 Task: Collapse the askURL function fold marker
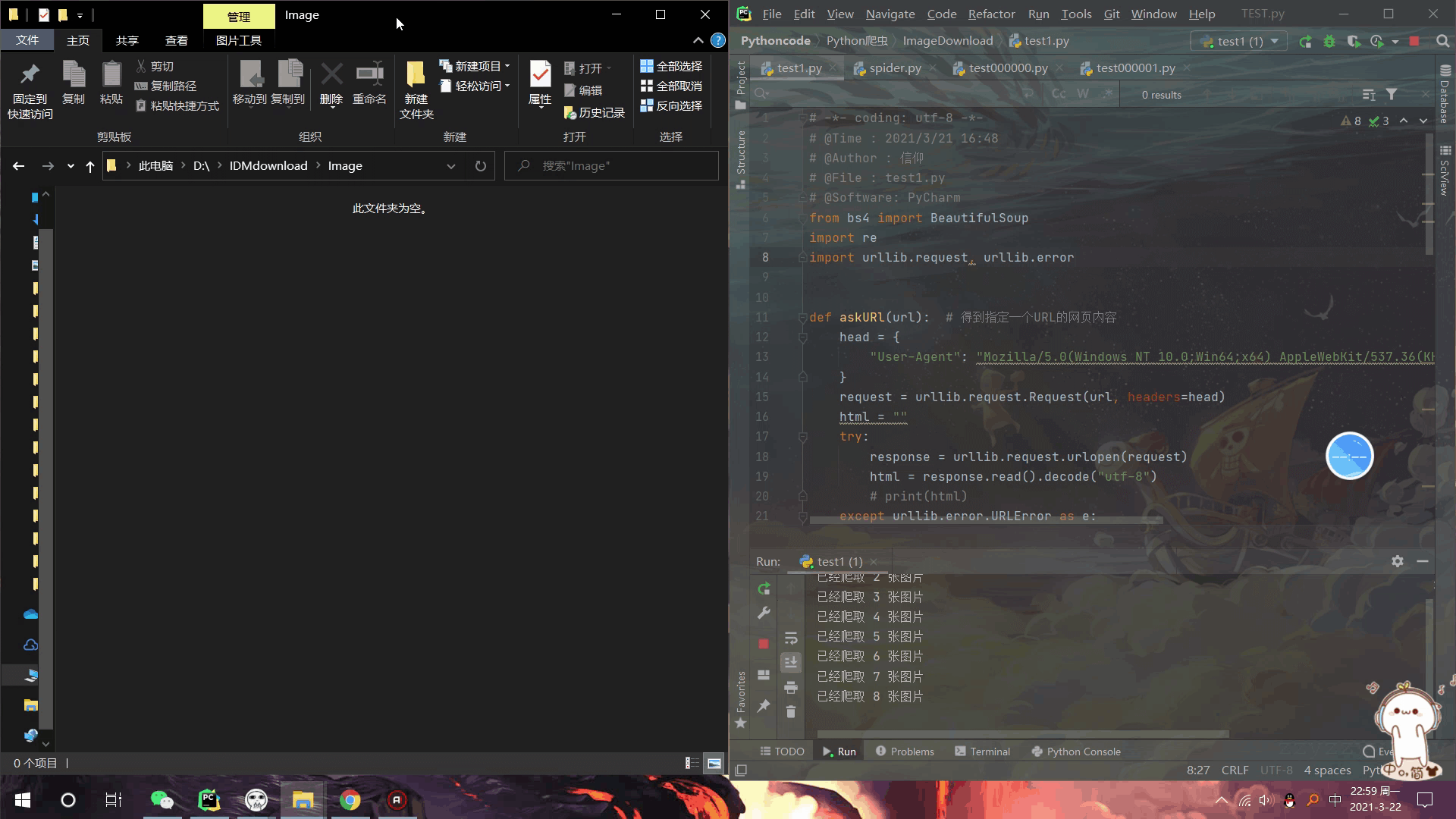pos(802,318)
